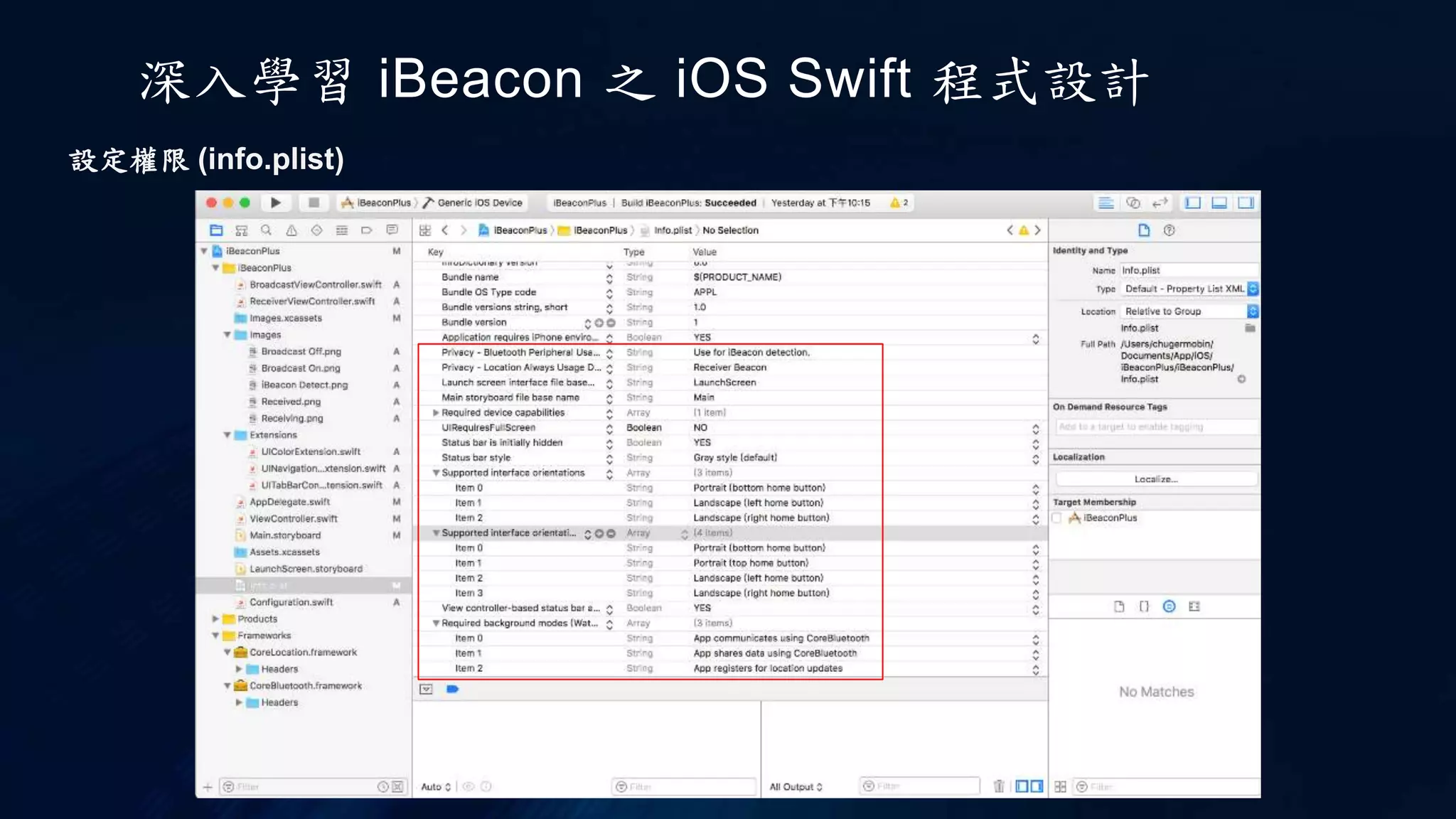The image size is (1456, 819).
Task: Check IBeaconPlus target membership box
Action: [x=1057, y=518]
